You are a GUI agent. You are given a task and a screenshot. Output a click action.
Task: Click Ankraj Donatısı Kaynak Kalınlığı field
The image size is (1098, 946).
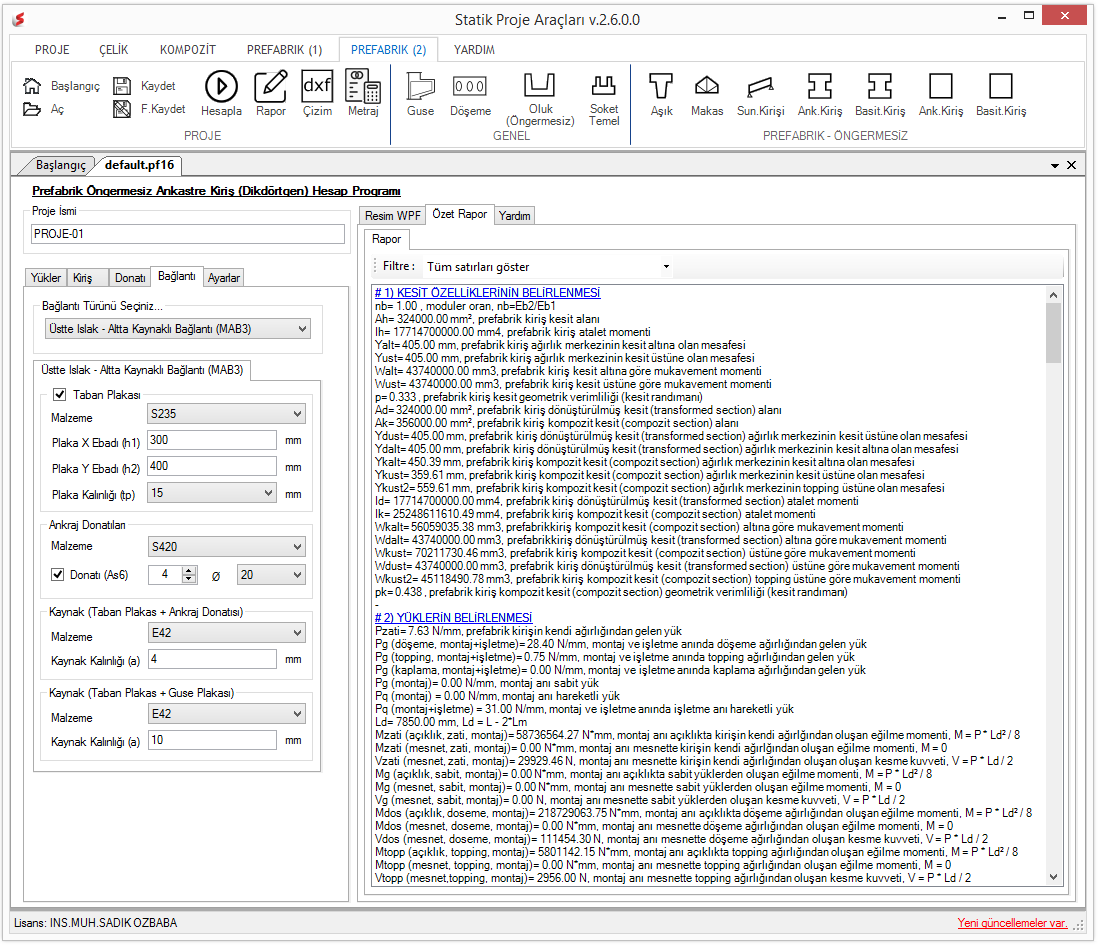click(212, 660)
